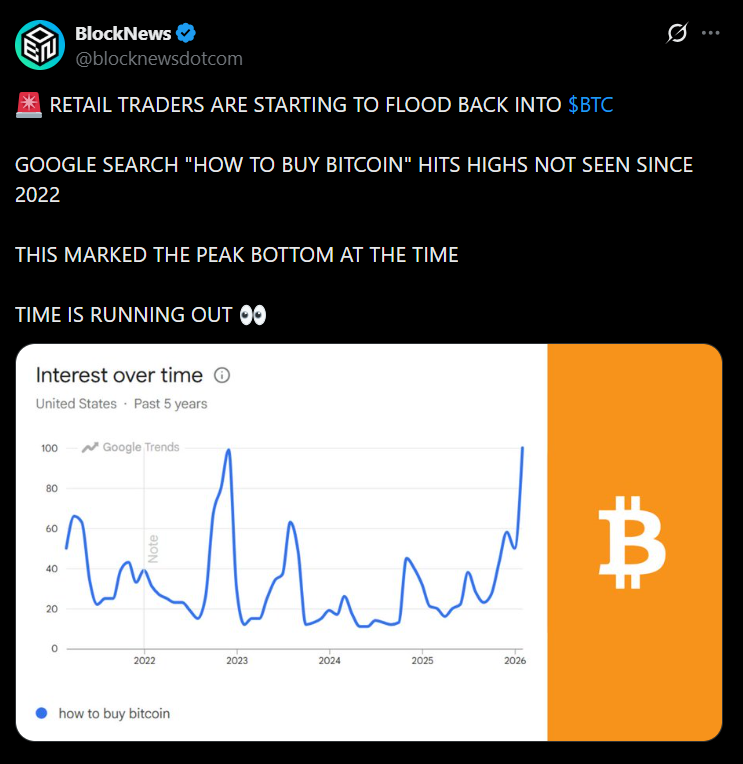The width and height of the screenshot is (743, 764).
Task: Open the @blocknewsdotcom handle
Action: coord(159,58)
